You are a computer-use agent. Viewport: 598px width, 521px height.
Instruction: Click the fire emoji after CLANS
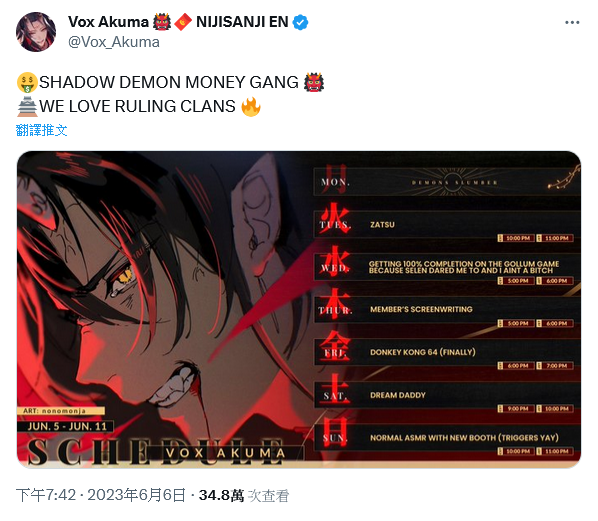pyautogui.click(x=251, y=106)
